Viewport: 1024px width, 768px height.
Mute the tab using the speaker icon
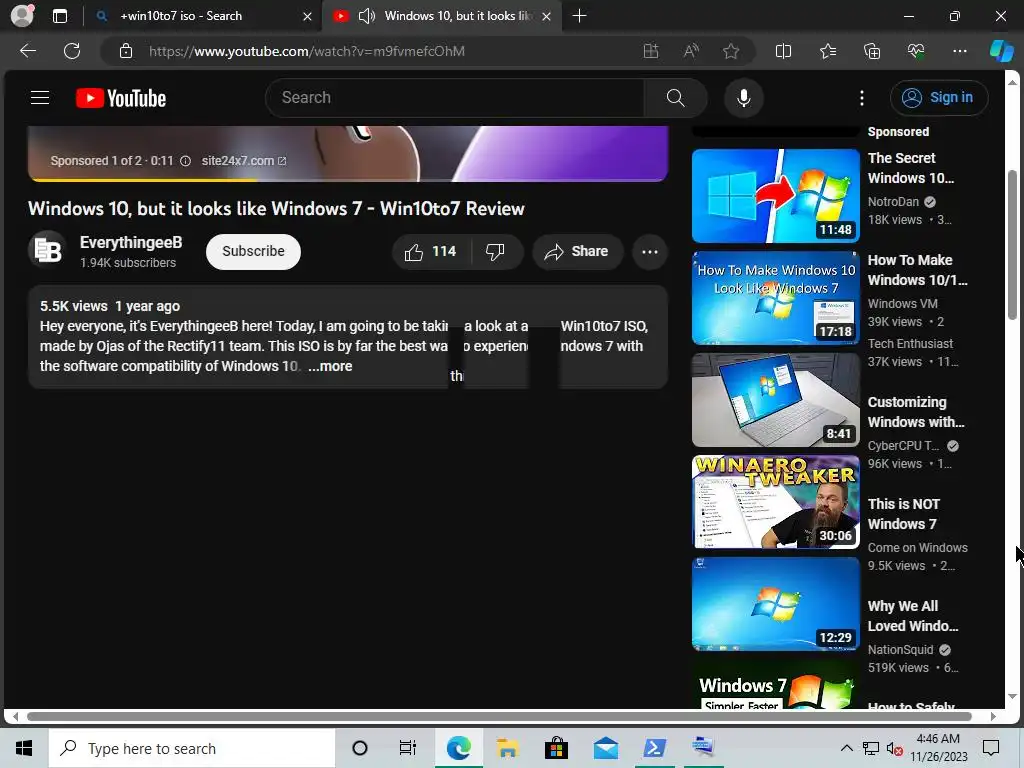click(367, 16)
